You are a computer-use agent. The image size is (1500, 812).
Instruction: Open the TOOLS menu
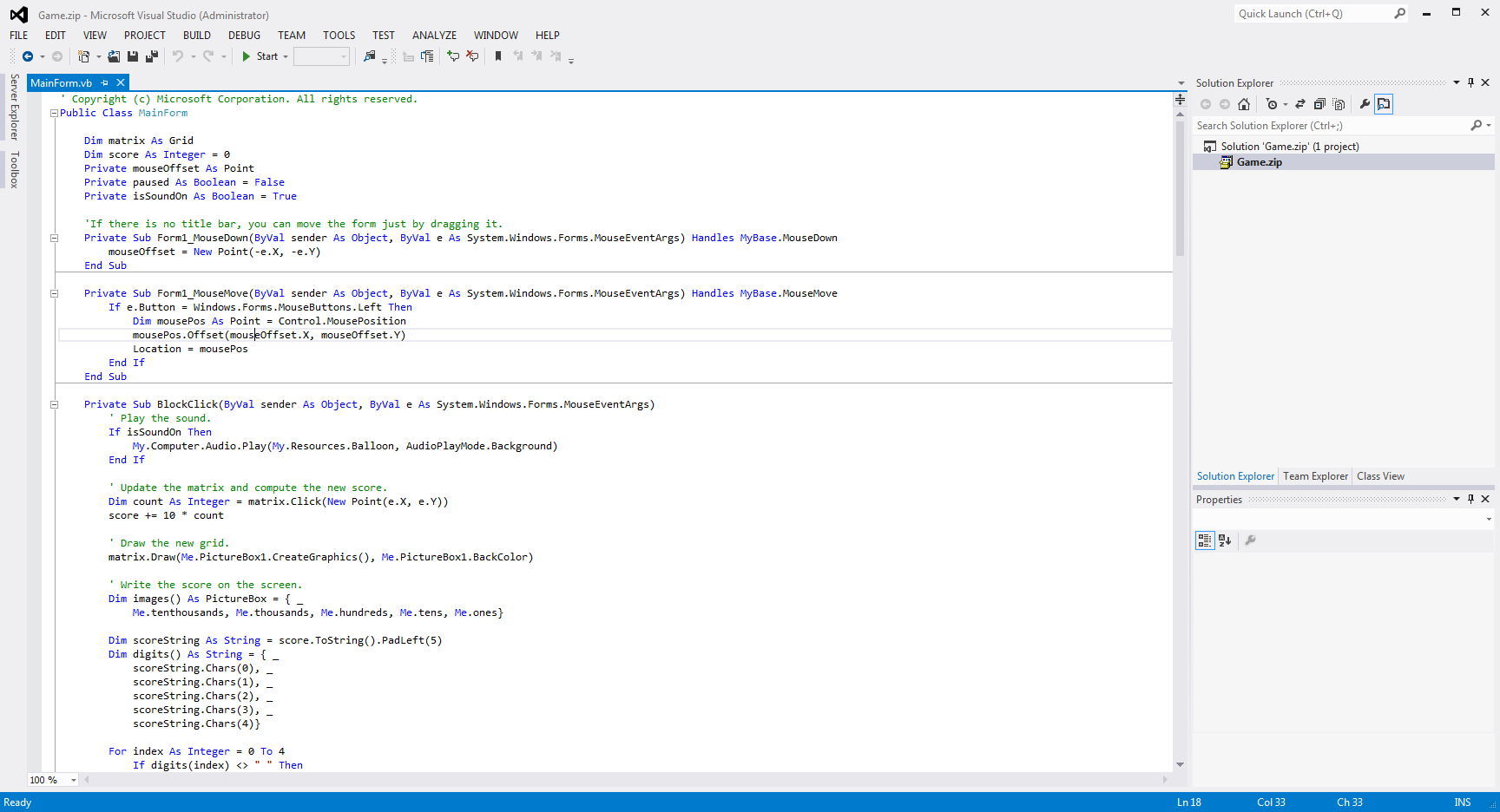pyautogui.click(x=339, y=36)
